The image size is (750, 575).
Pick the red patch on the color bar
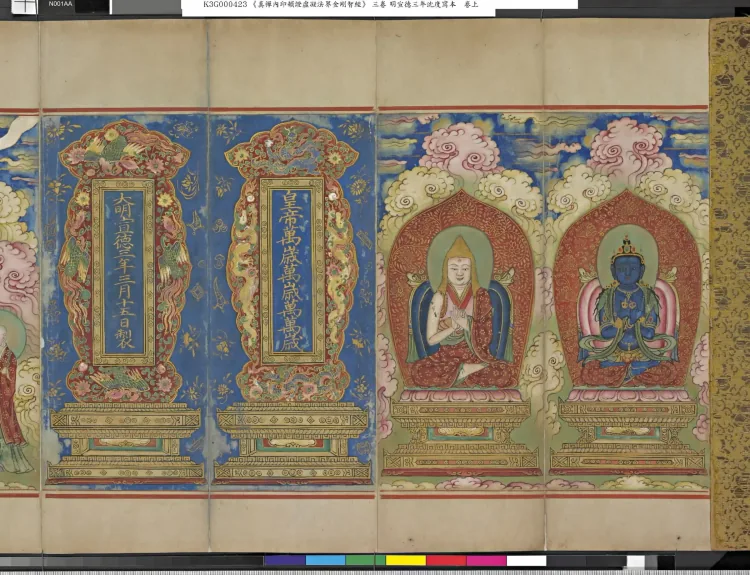[x=446, y=560]
